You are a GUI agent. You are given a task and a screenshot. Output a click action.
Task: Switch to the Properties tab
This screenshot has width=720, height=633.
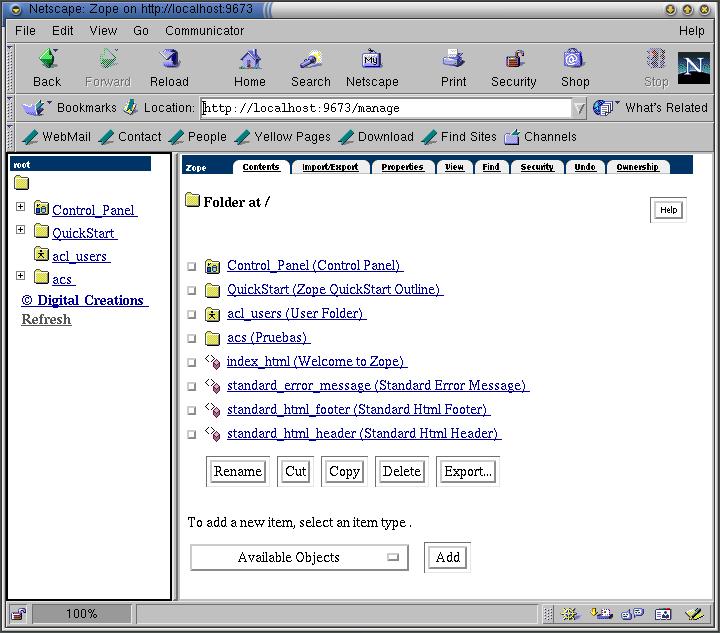click(x=402, y=167)
